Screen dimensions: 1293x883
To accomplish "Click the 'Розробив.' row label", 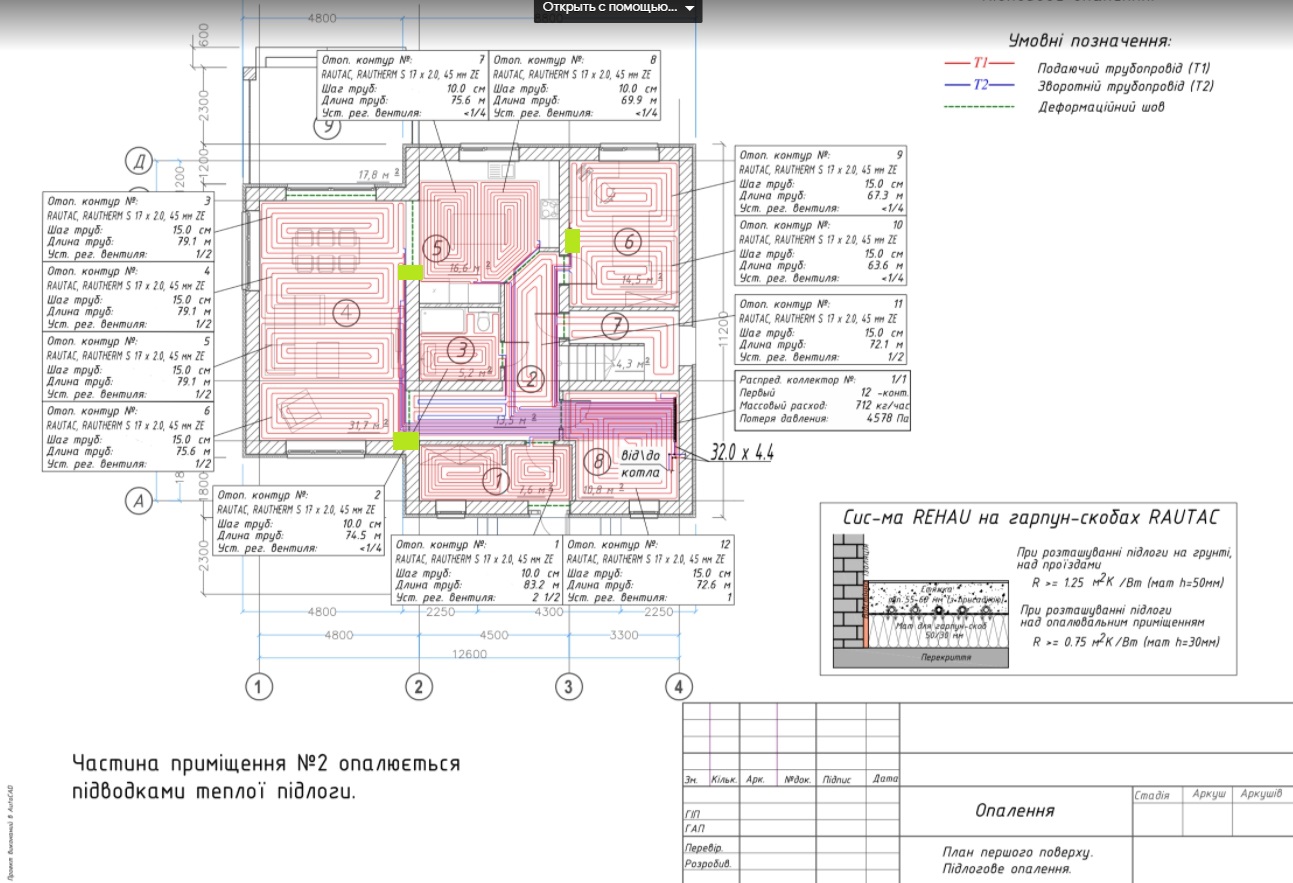I will pos(707,863).
